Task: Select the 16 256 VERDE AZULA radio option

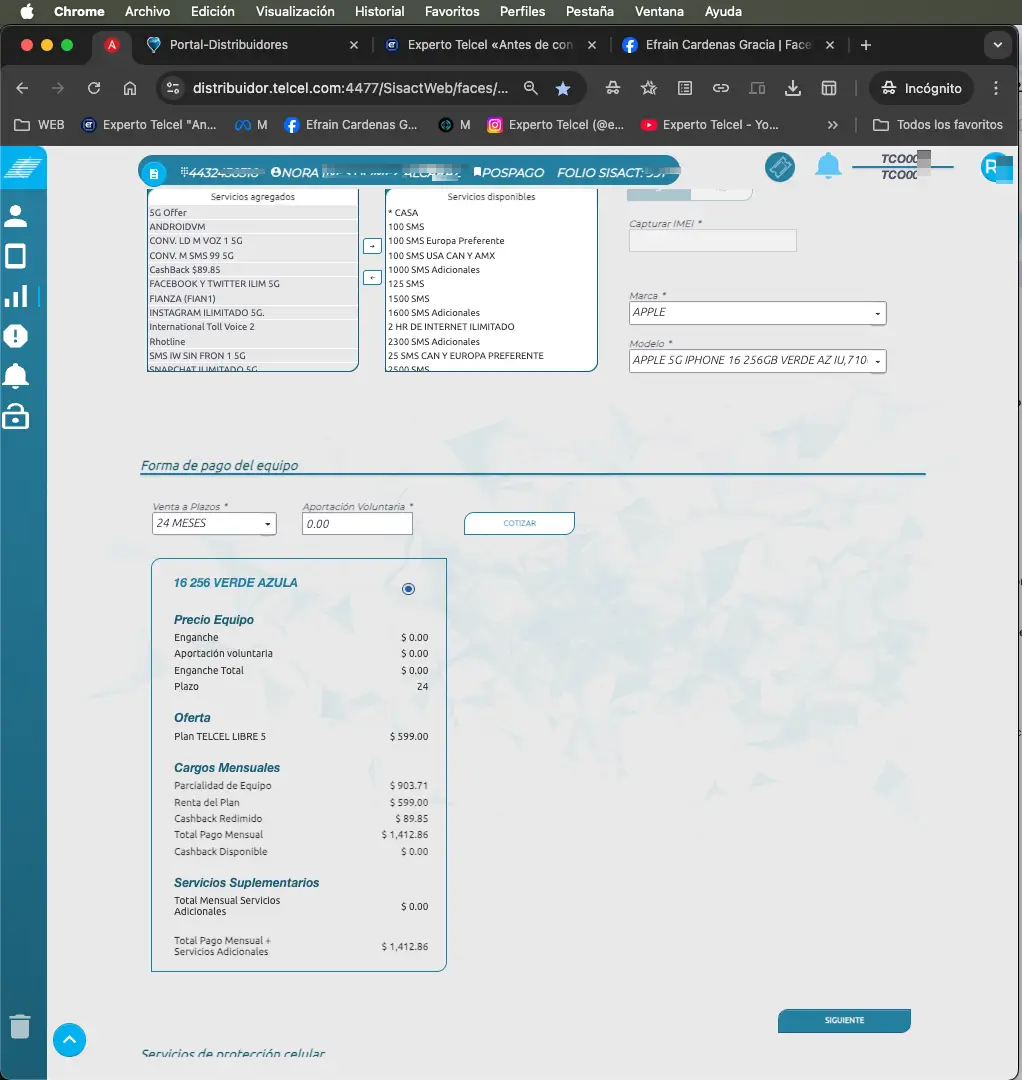Action: [408, 589]
